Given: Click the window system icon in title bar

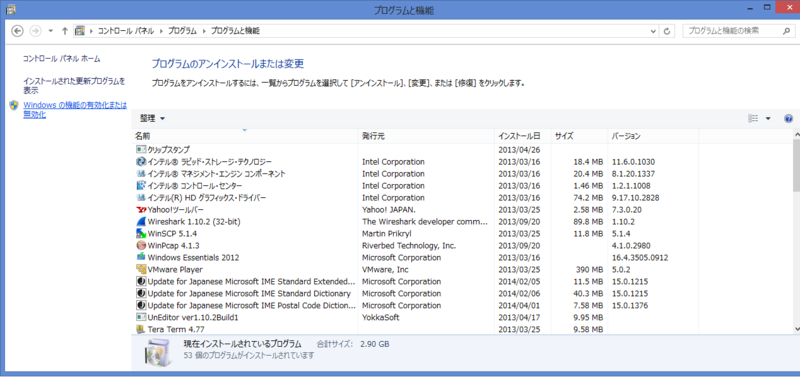Looking at the screenshot, I should pyautogui.click(x=10, y=9).
